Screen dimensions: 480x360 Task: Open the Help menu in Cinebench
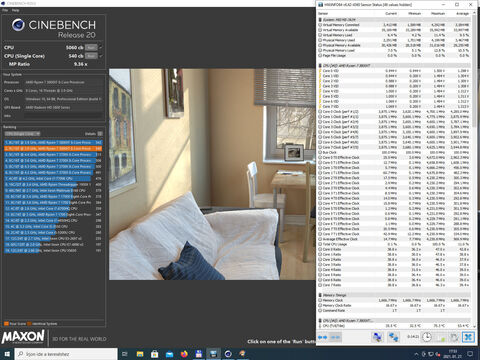point(16,10)
